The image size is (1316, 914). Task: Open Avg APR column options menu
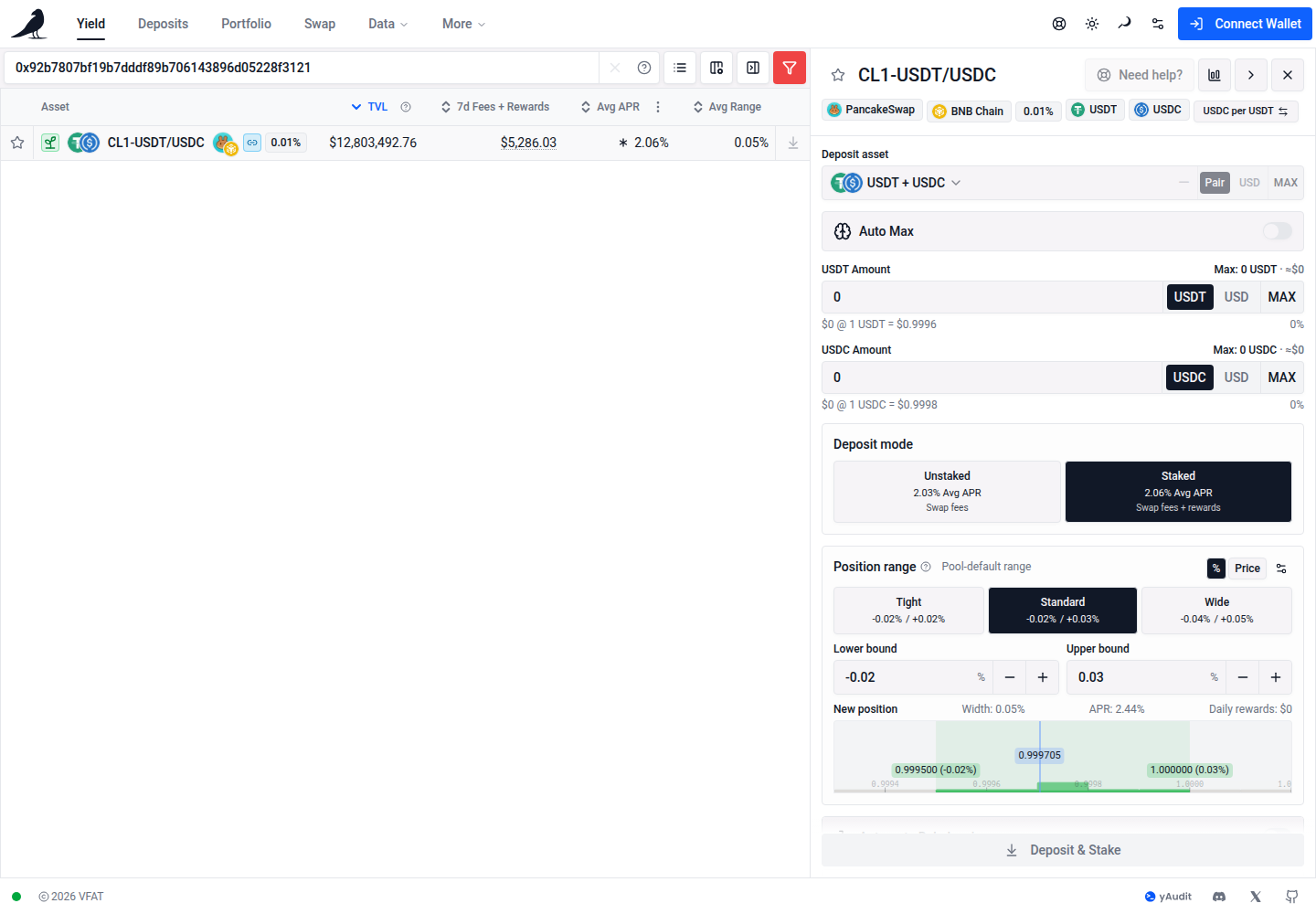click(658, 107)
